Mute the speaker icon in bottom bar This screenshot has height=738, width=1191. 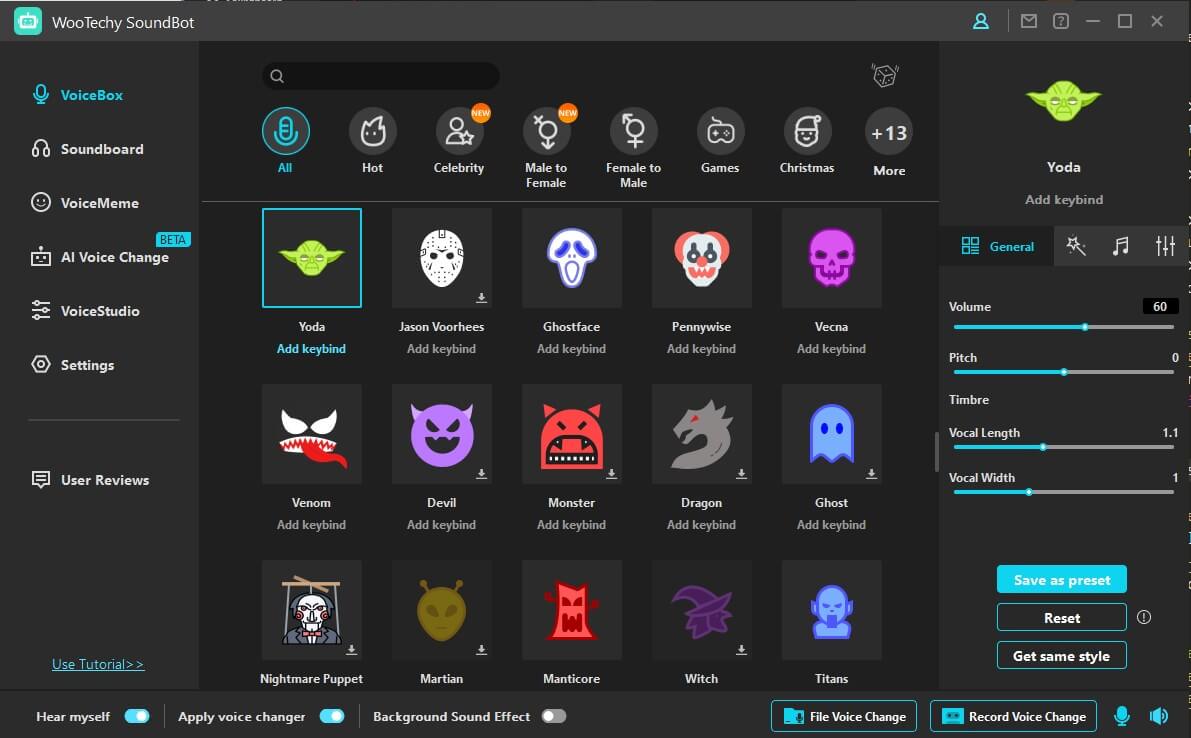1159,716
